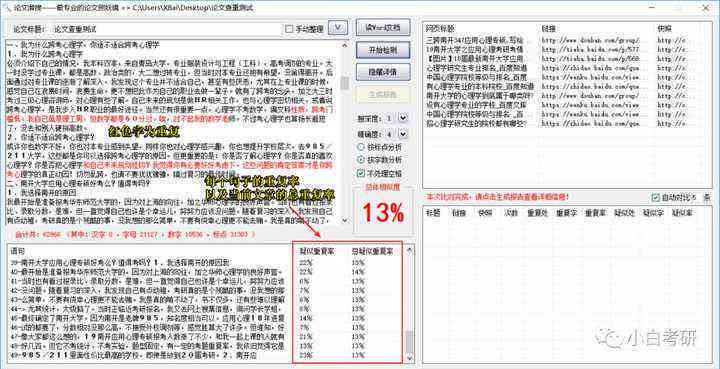This screenshot has width=720, height=369.
Task: Click the sentence list vertical scrollbar thumb
Action: click(x=410, y=342)
